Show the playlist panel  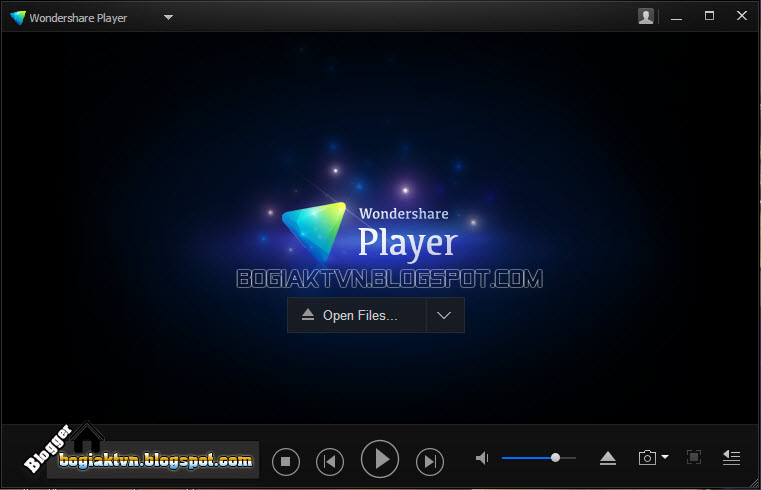coord(731,457)
